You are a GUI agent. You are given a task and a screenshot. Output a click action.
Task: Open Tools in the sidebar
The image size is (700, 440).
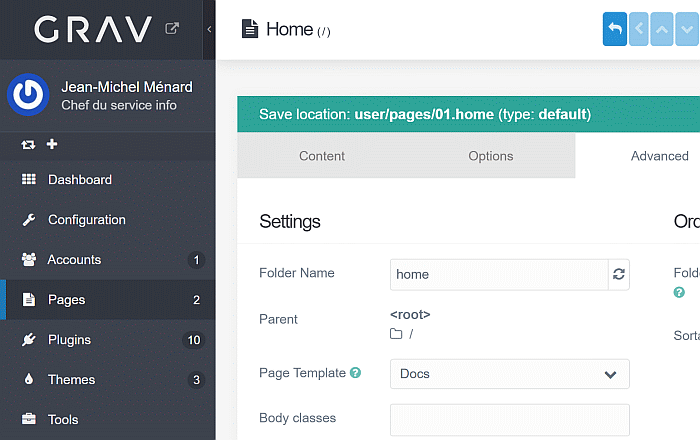[63, 420]
